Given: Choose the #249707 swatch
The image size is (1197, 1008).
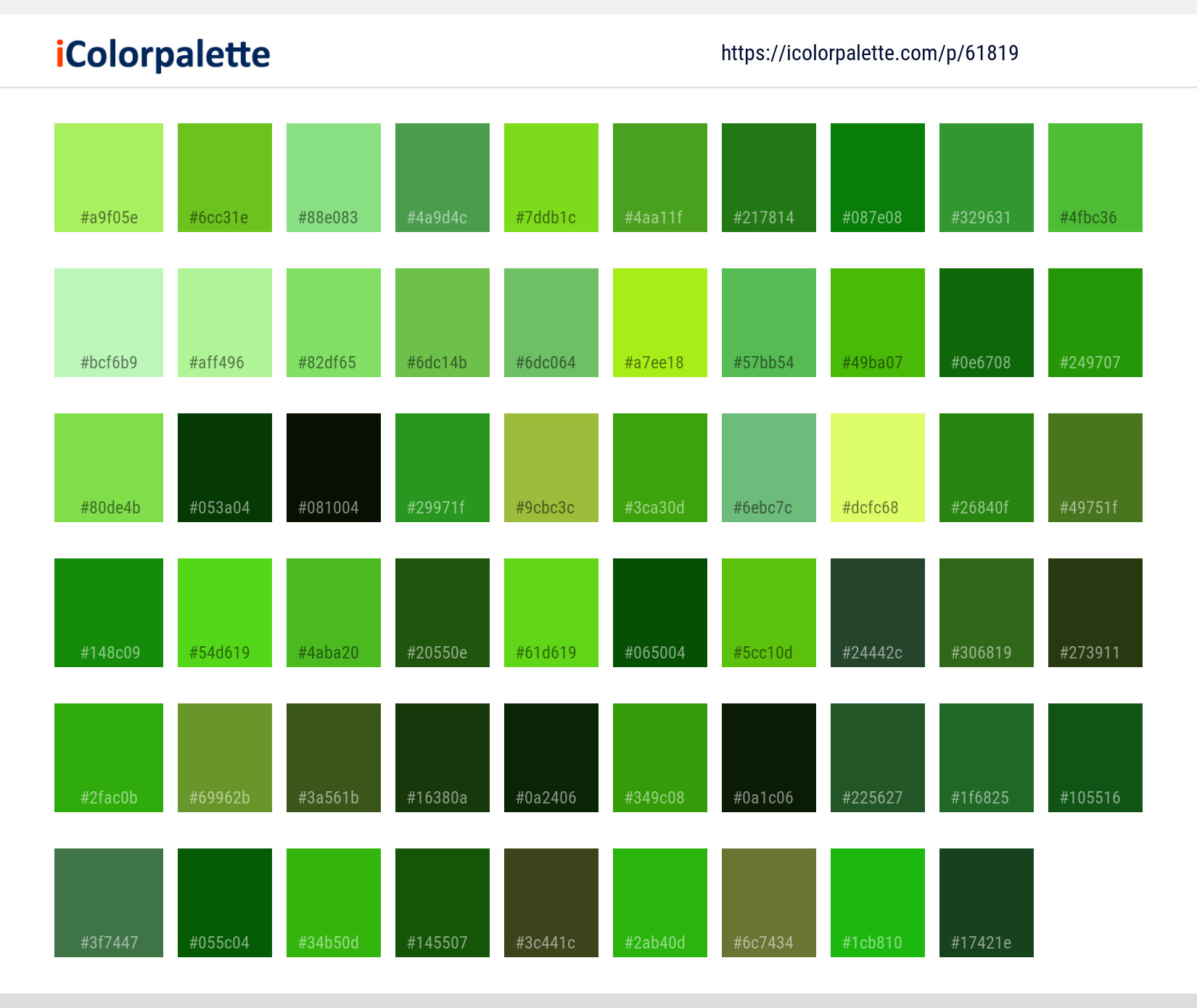Looking at the screenshot, I should (x=1095, y=323).
